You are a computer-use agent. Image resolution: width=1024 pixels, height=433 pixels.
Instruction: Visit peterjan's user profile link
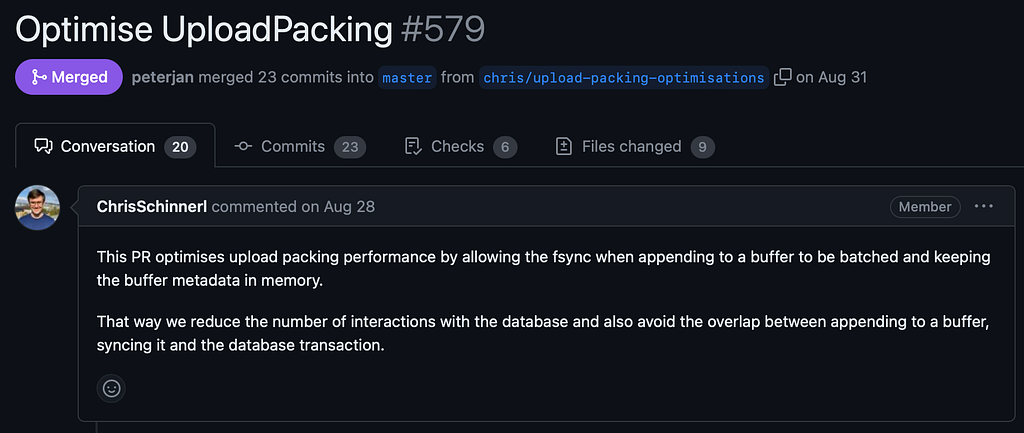[163, 77]
